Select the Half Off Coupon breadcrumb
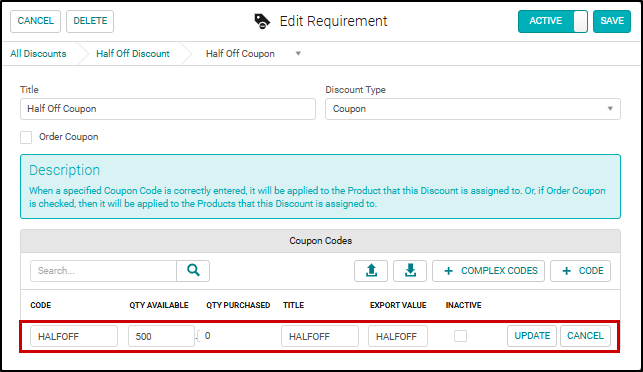 240,54
